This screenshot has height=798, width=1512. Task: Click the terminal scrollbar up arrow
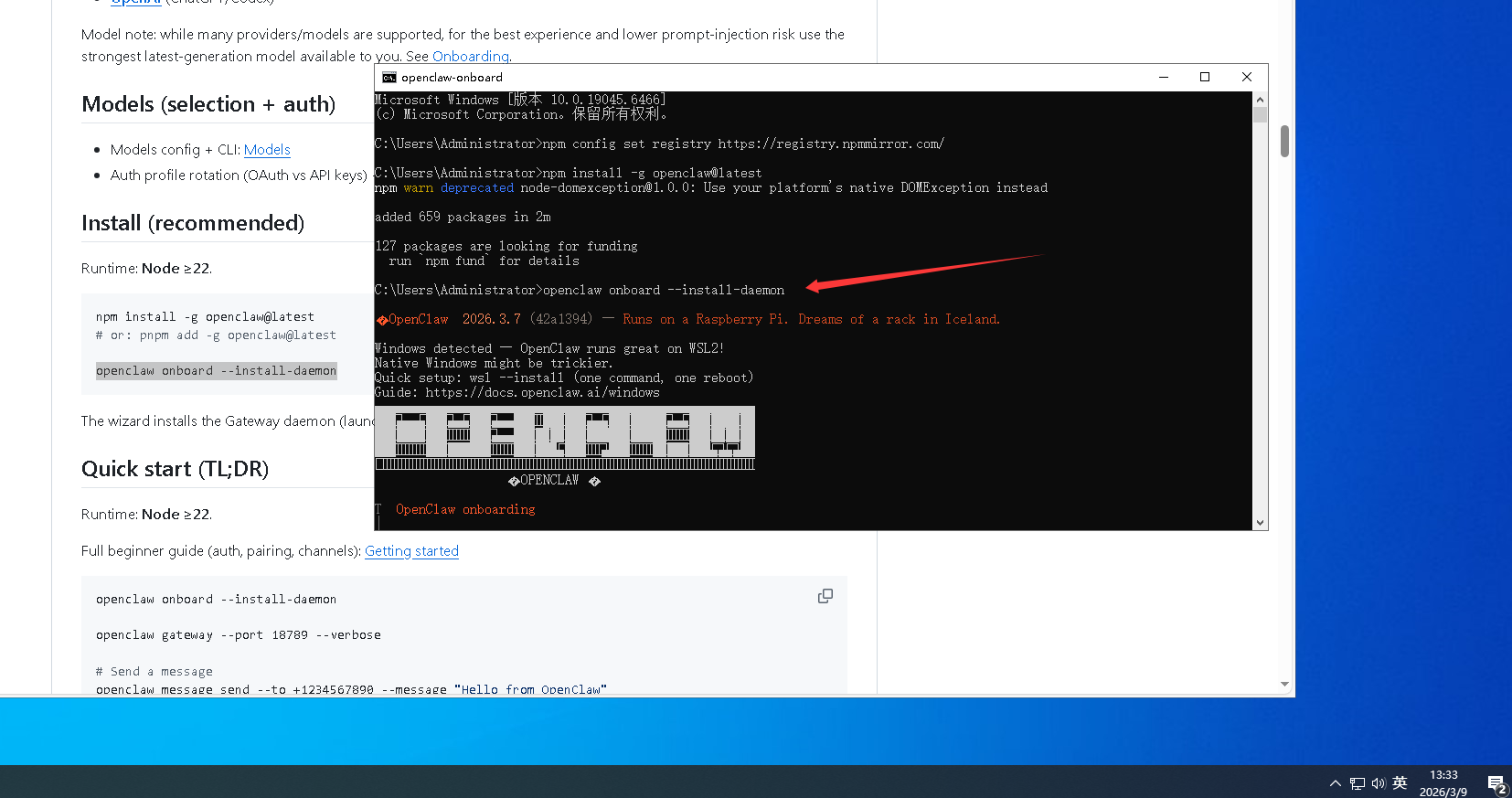[1260, 100]
